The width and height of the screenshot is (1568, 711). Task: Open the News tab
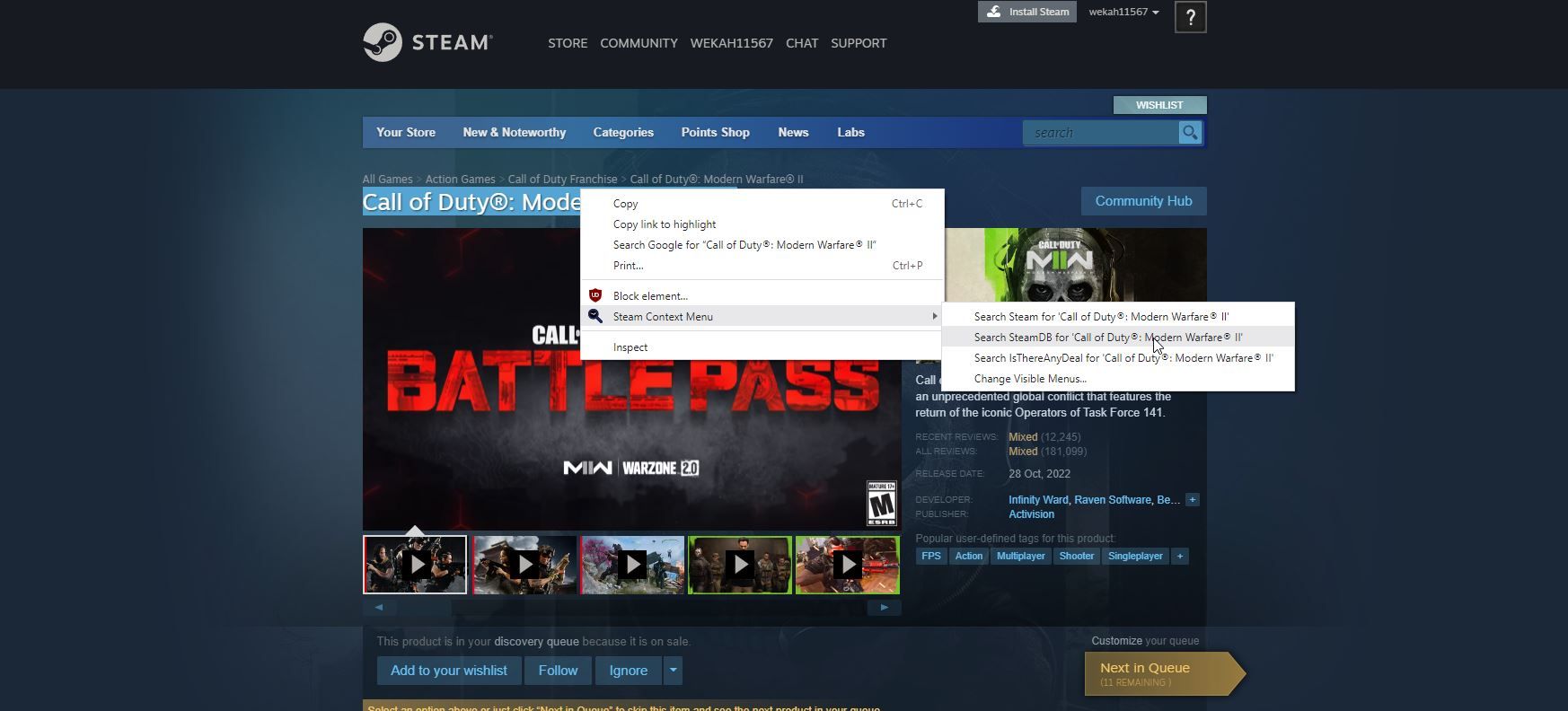793,133
